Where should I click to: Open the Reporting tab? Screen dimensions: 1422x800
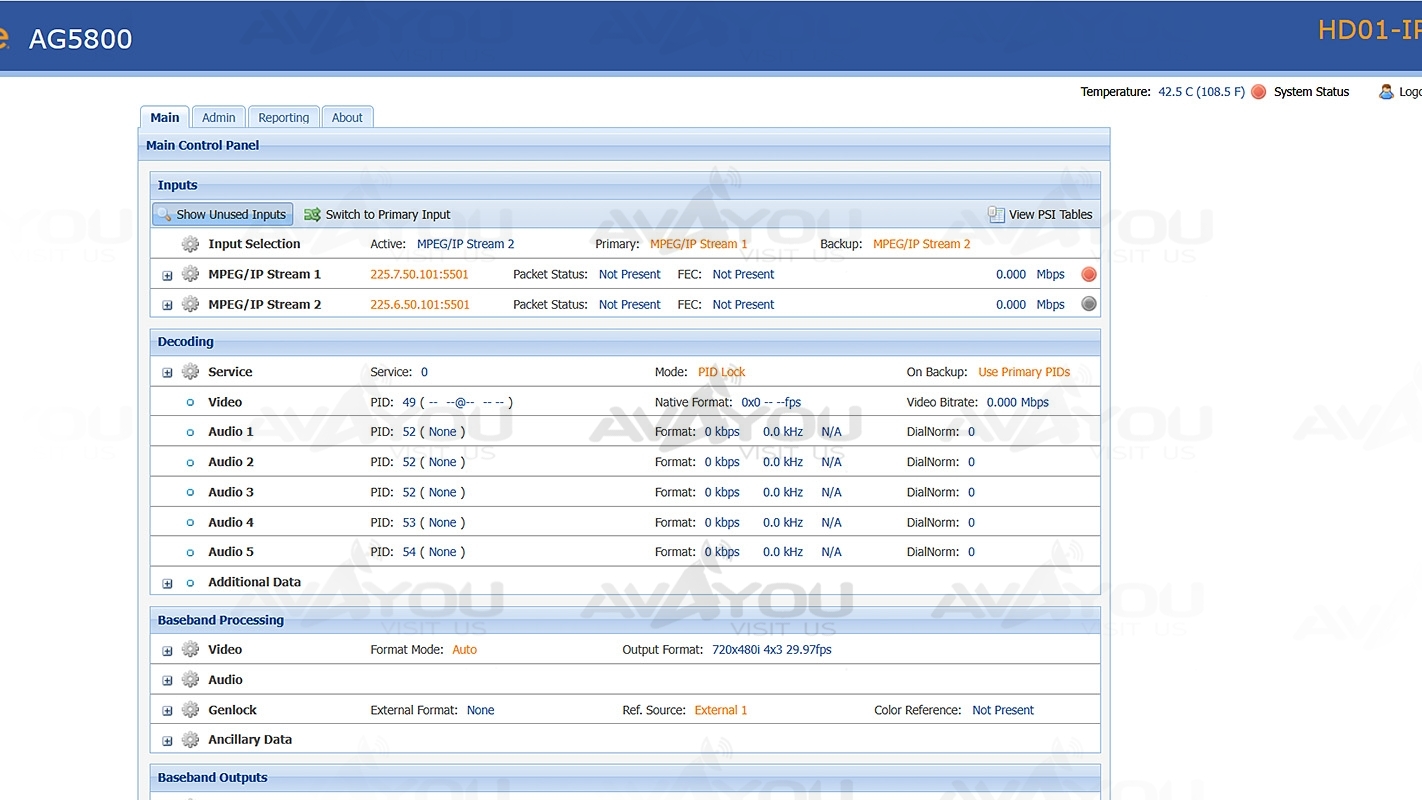pyautogui.click(x=283, y=117)
